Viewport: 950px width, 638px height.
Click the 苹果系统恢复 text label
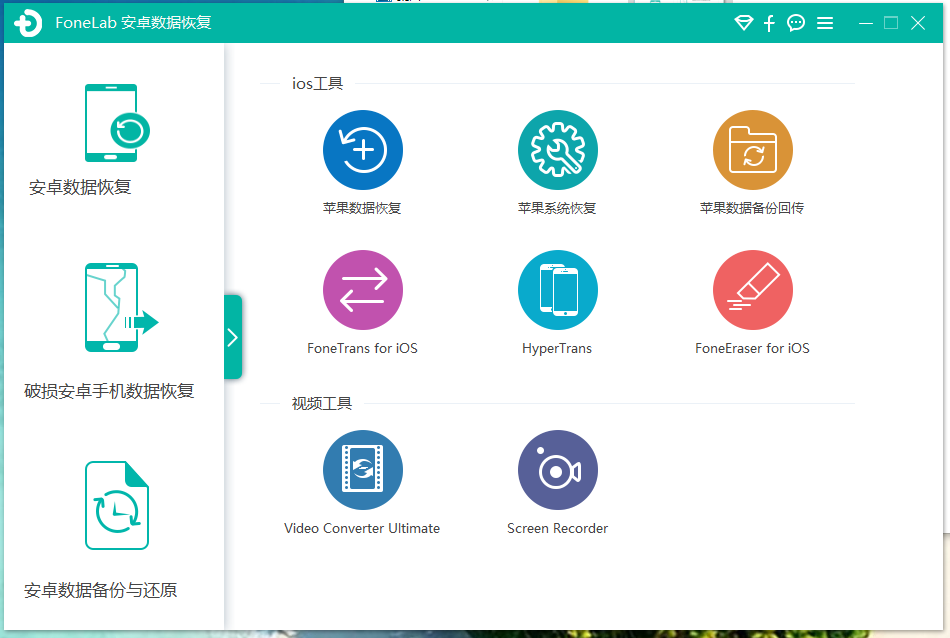(x=557, y=208)
